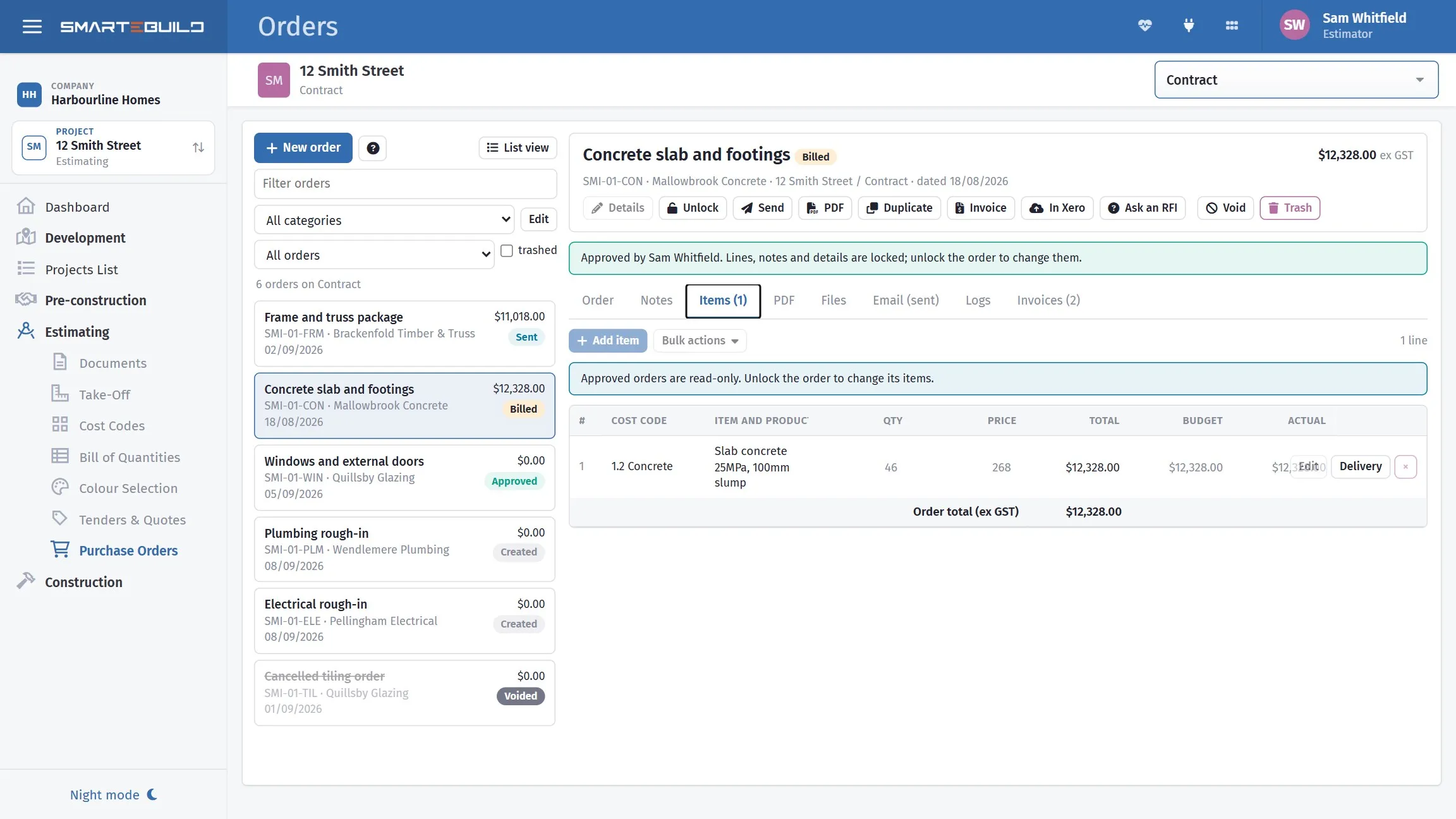Expand the Construction section

83,581
